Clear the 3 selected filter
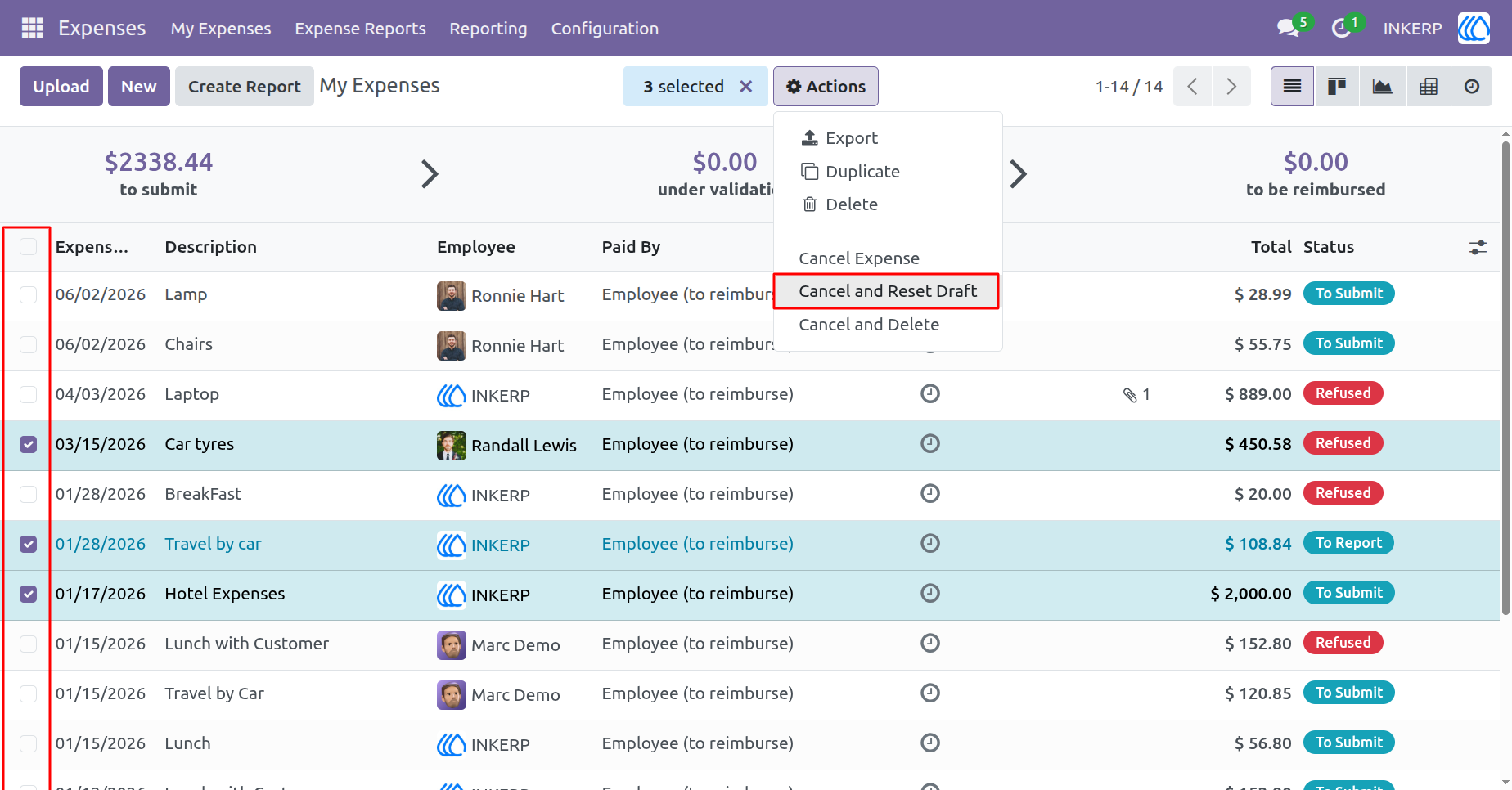Viewport: 1512px width, 790px height. pyautogui.click(x=746, y=87)
